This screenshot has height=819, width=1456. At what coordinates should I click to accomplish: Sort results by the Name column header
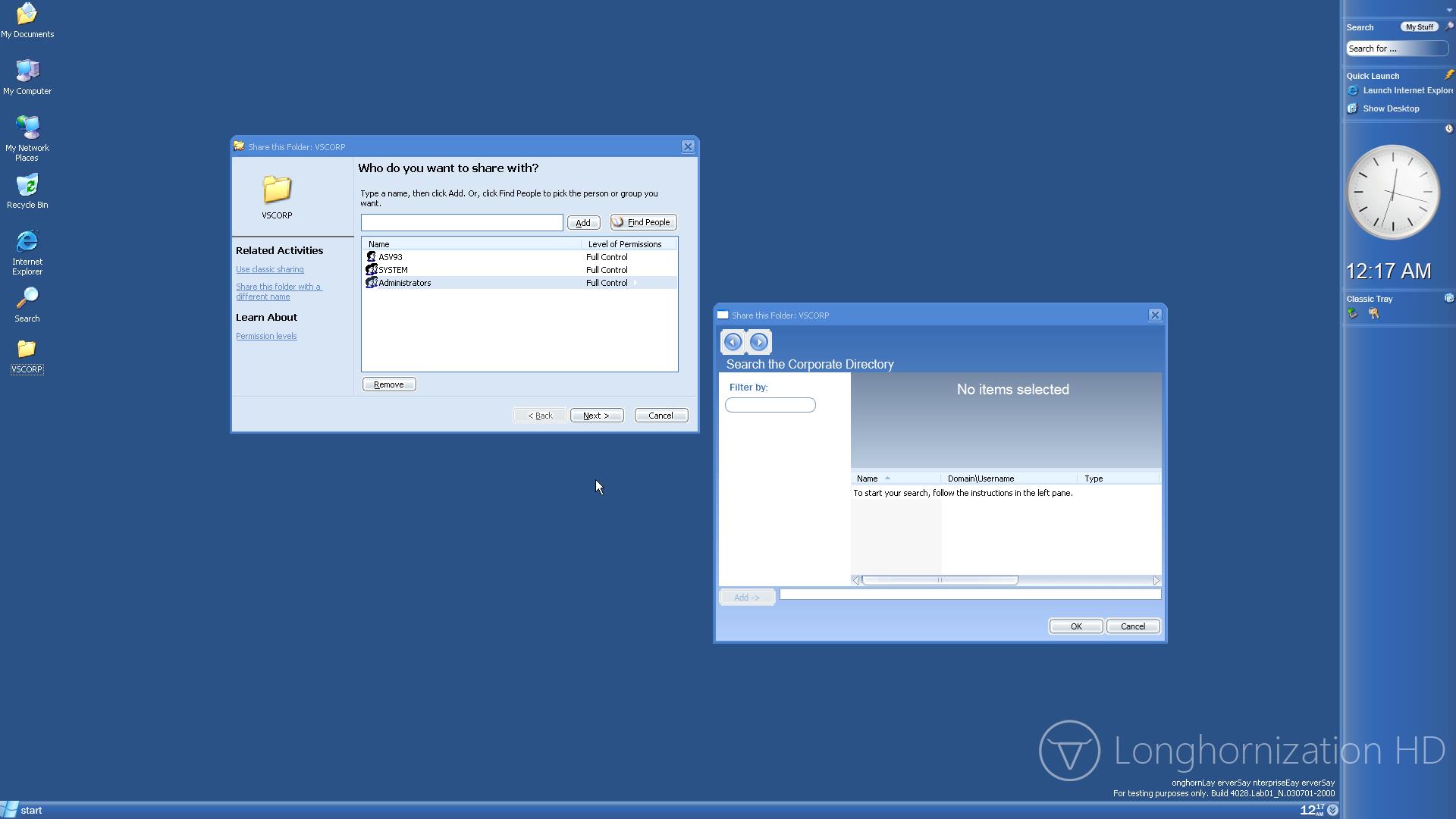click(x=867, y=479)
